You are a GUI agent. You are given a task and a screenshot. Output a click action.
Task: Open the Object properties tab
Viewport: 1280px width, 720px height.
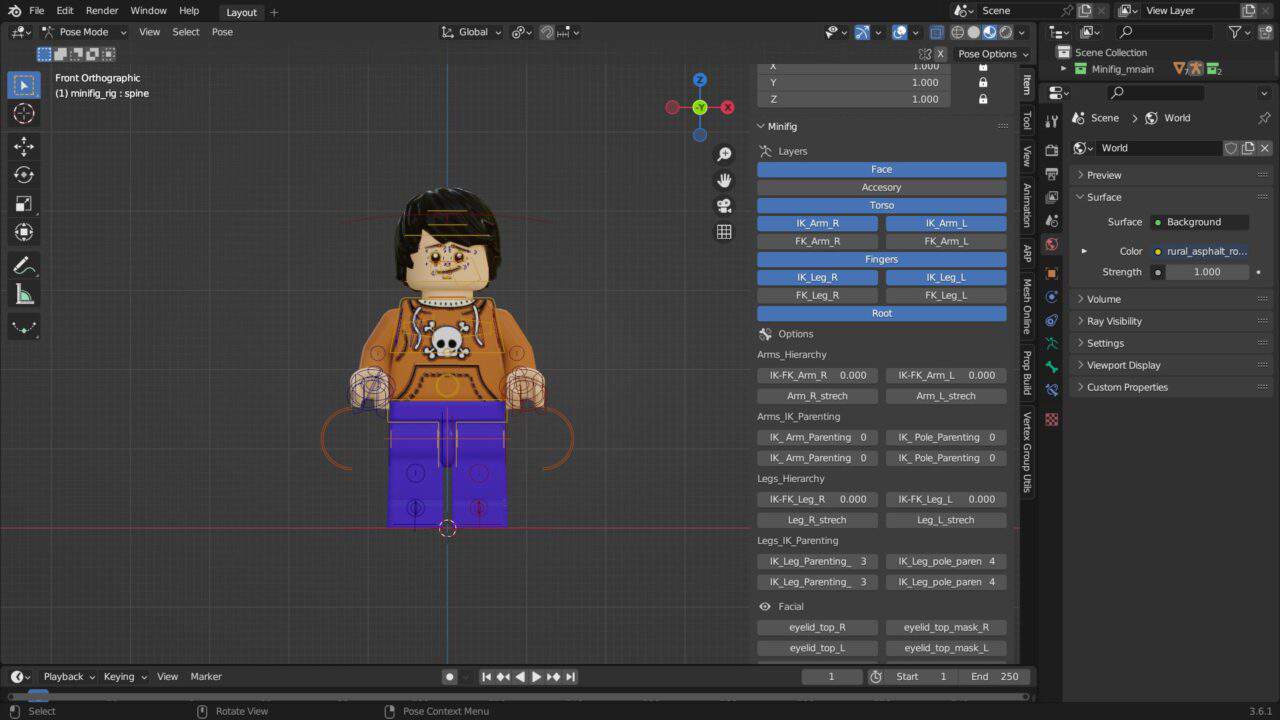(x=1051, y=273)
